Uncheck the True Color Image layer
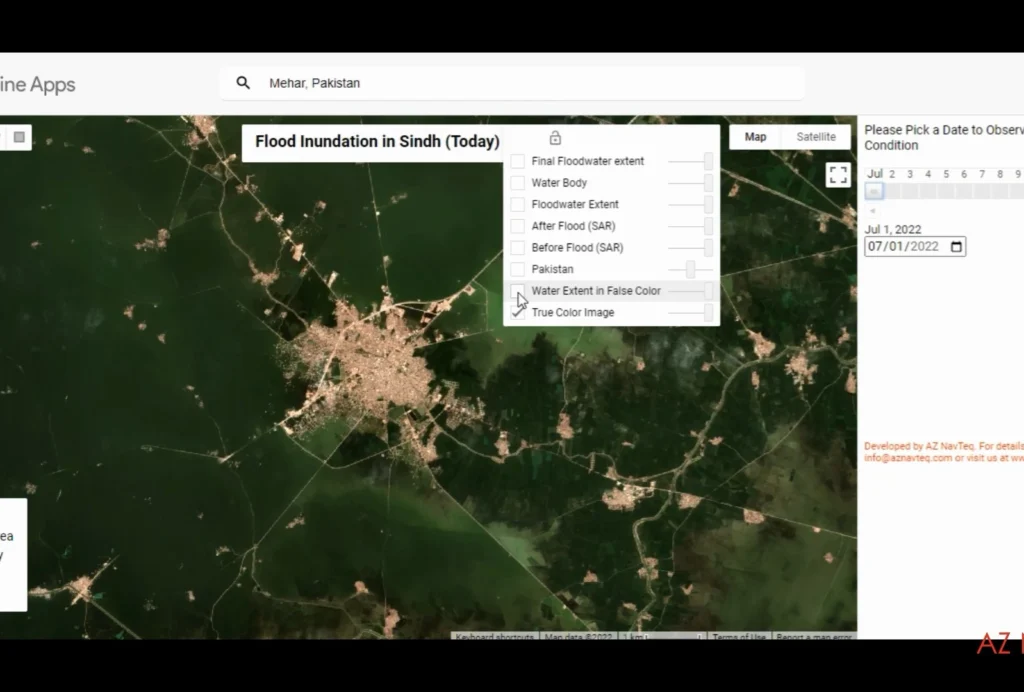1024x692 pixels. 518,313
